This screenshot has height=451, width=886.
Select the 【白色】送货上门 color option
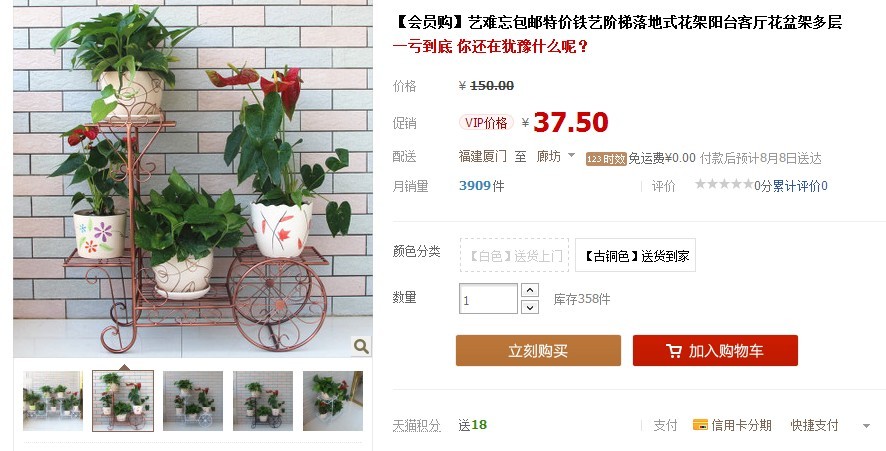pyautogui.click(x=514, y=255)
